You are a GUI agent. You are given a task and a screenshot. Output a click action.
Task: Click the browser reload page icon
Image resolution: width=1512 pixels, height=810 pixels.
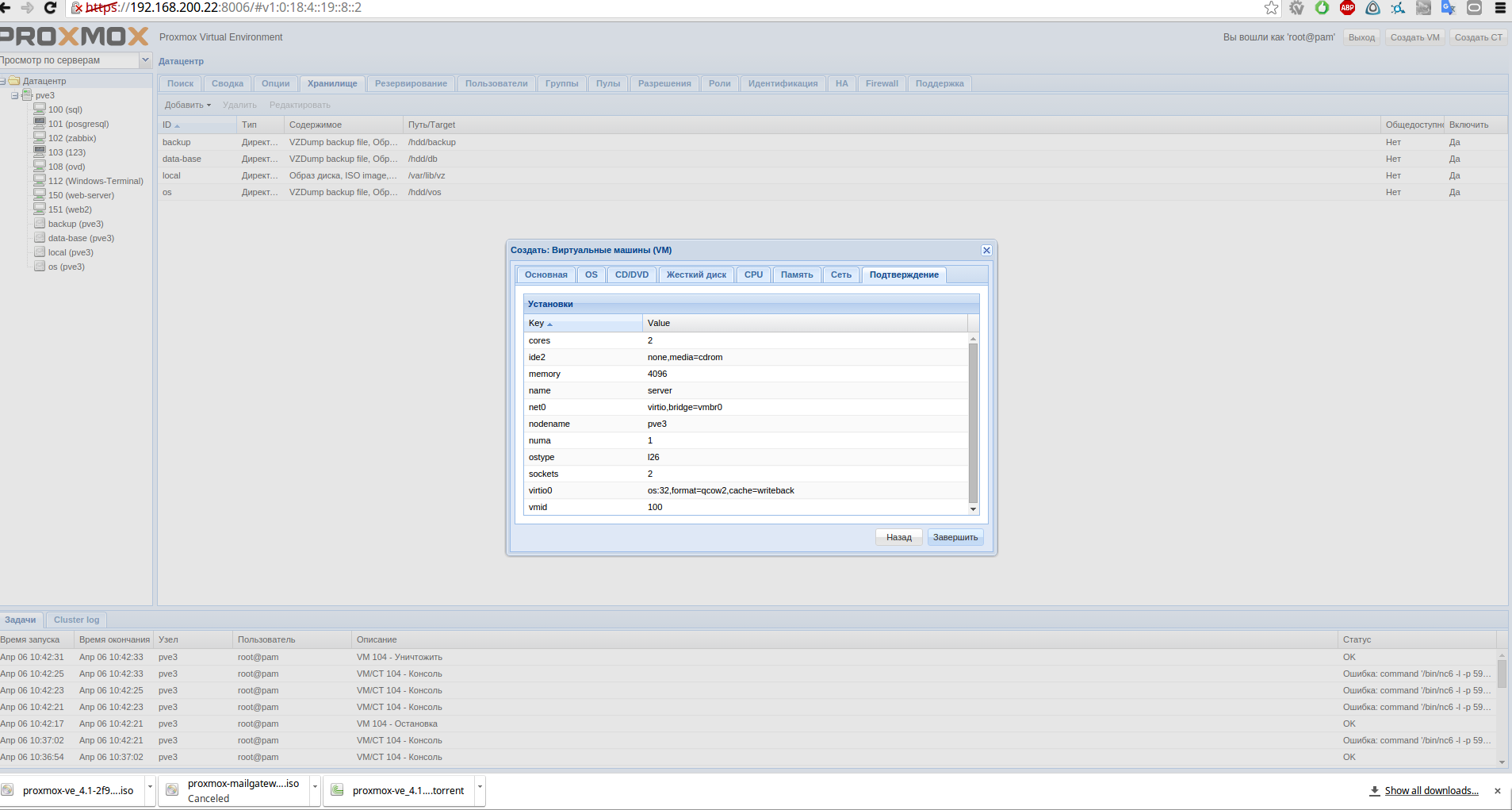(x=50, y=8)
